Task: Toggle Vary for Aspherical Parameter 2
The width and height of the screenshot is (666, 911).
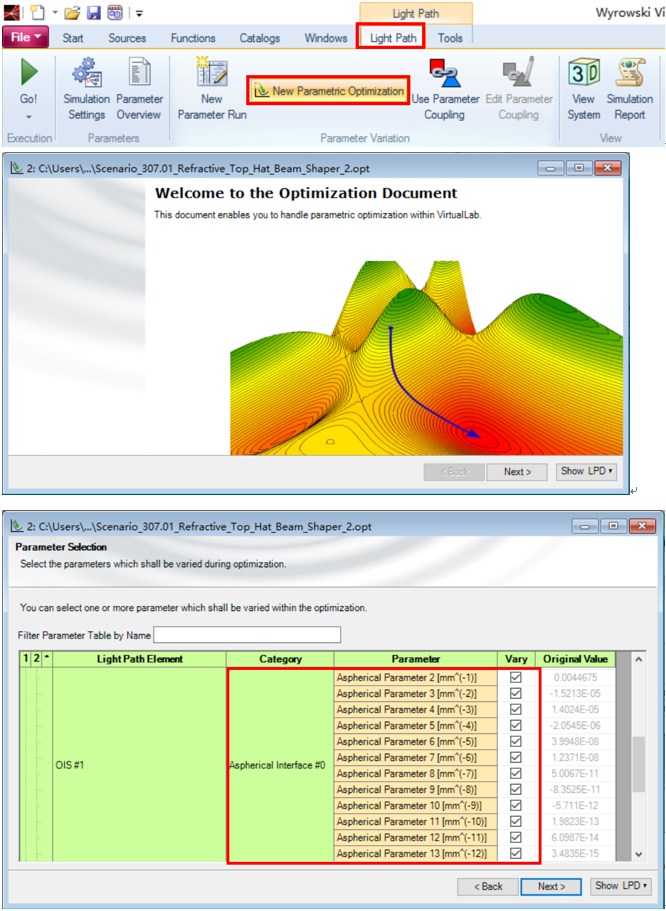Action: pyautogui.click(x=515, y=677)
